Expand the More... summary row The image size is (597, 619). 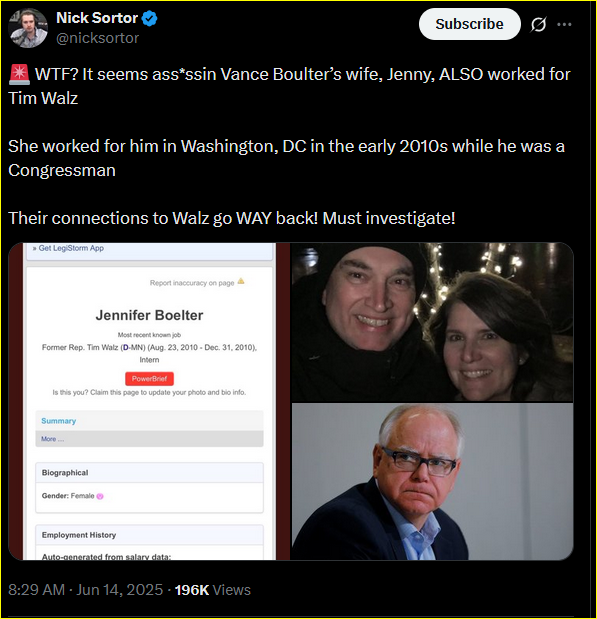[x=149, y=439]
